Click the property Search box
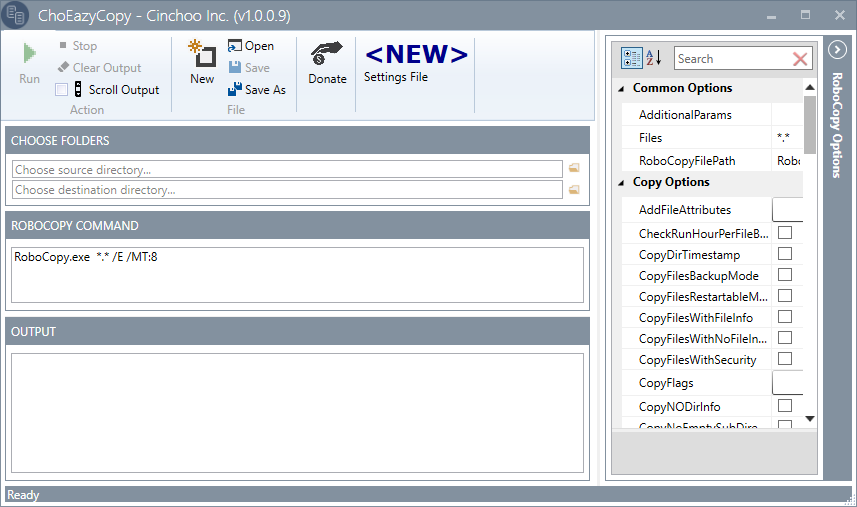The image size is (857, 507). coord(732,58)
